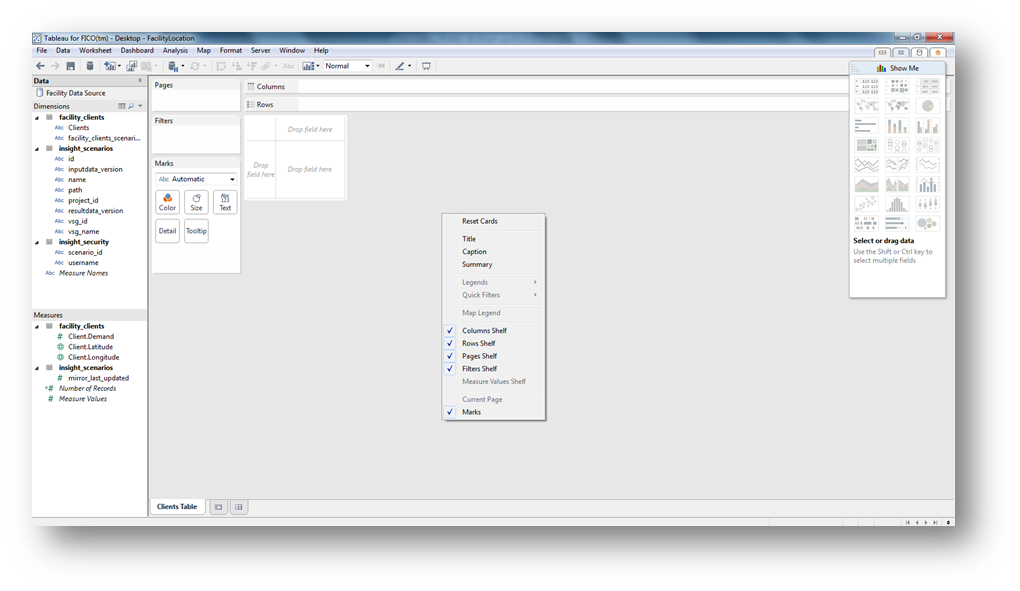Select the packed bubbles chart in Show Me
1020x591 pixels.
[x=927, y=224]
